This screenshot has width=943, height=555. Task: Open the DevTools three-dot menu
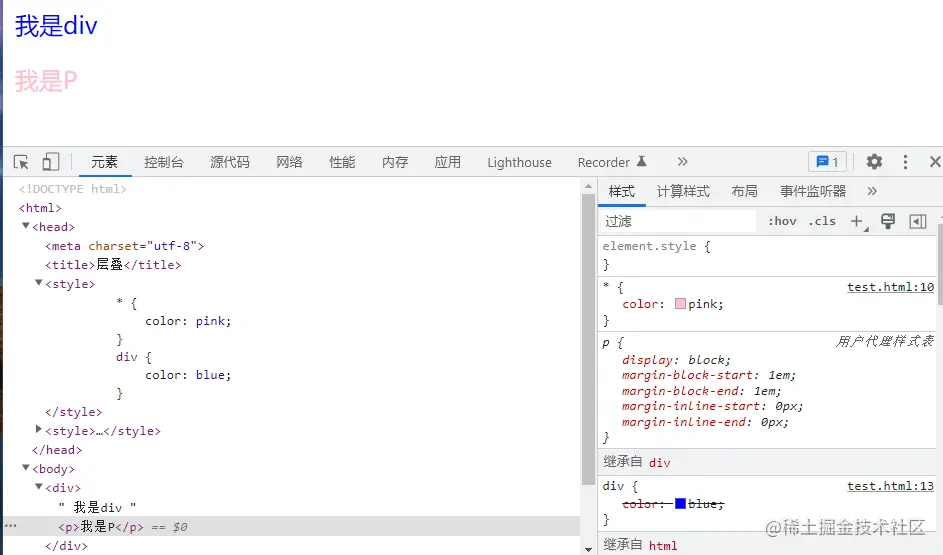[905, 162]
